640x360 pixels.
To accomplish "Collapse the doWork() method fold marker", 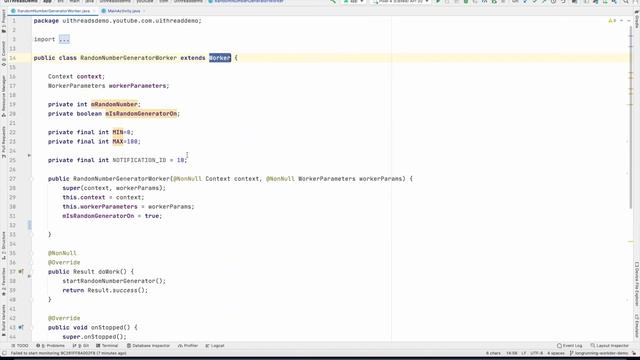I will (x=31, y=271).
